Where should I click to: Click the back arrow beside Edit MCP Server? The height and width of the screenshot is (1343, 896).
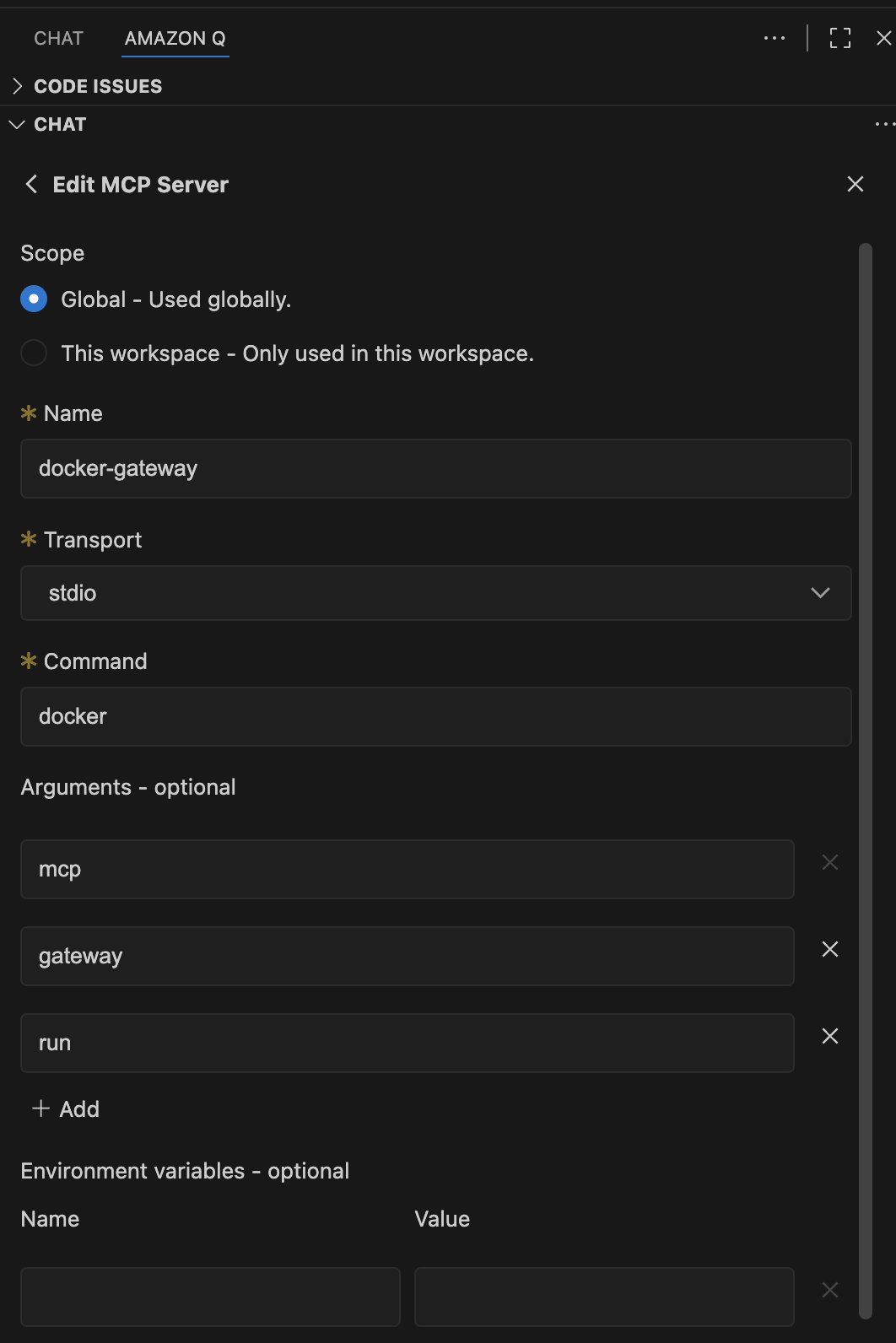31,184
